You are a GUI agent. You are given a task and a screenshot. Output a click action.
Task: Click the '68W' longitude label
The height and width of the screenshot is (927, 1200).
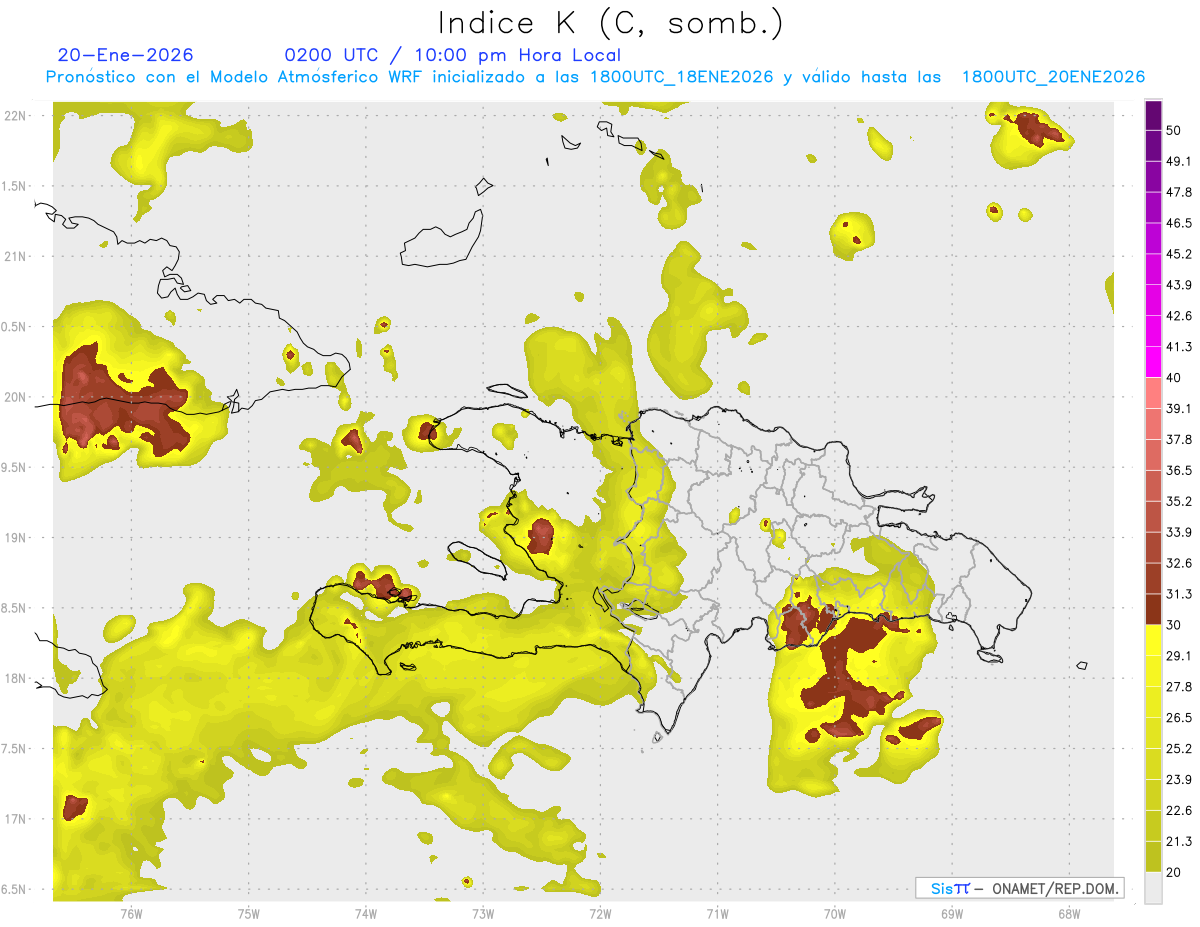(x=1069, y=913)
